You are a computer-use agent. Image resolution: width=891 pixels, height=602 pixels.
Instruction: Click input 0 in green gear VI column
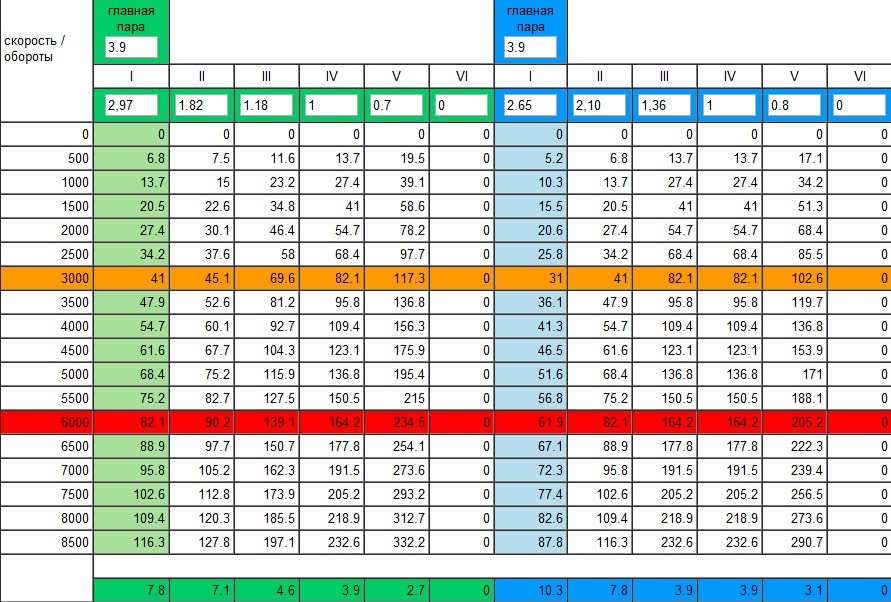(461, 105)
